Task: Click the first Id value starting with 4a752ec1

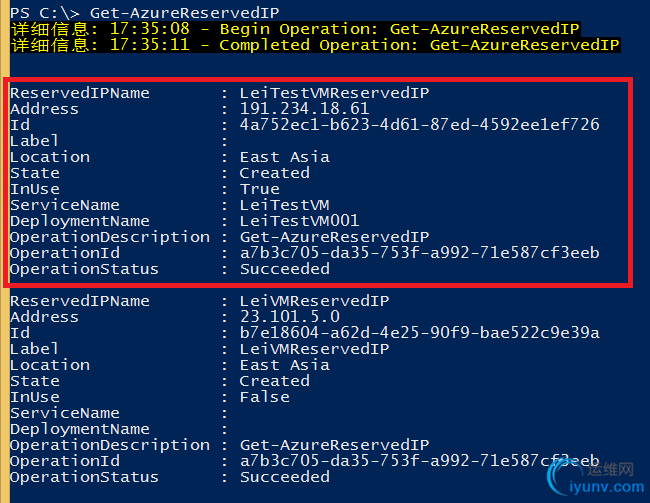Action: coord(419,124)
